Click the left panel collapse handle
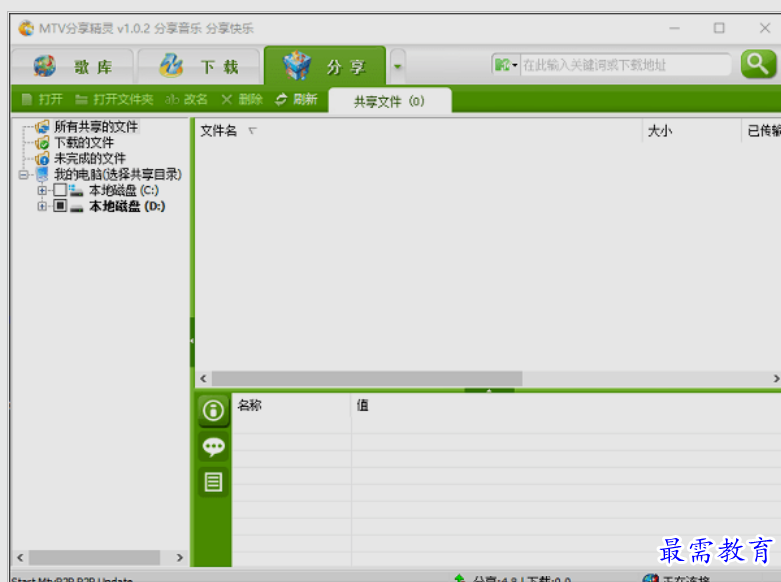The height and width of the screenshot is (582, 781). [192, 341]
